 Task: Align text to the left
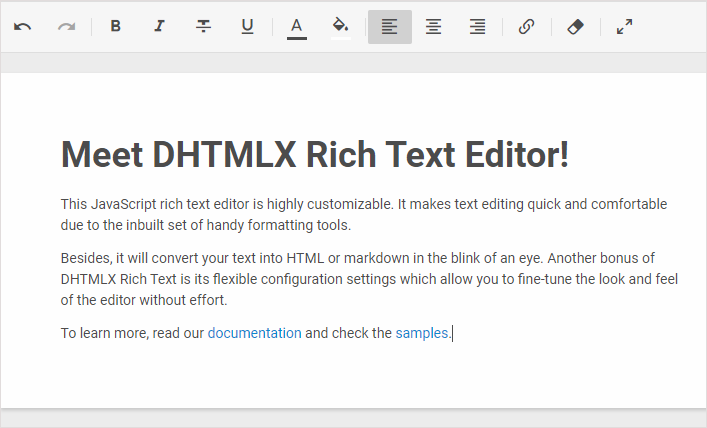point(390,27)
